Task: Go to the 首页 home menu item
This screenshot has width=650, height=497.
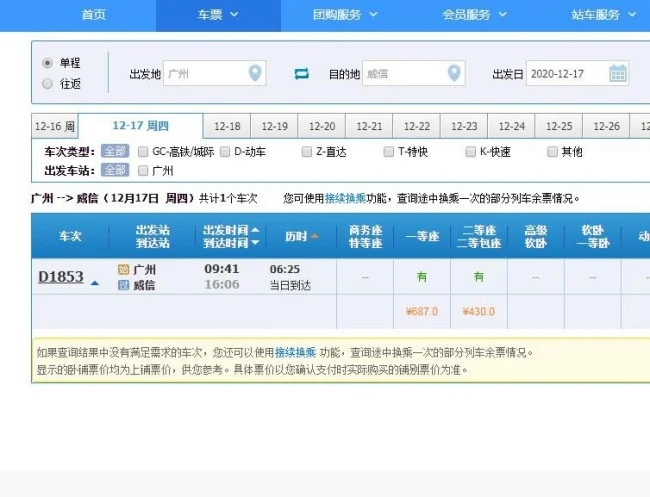Action: (94, 15)
